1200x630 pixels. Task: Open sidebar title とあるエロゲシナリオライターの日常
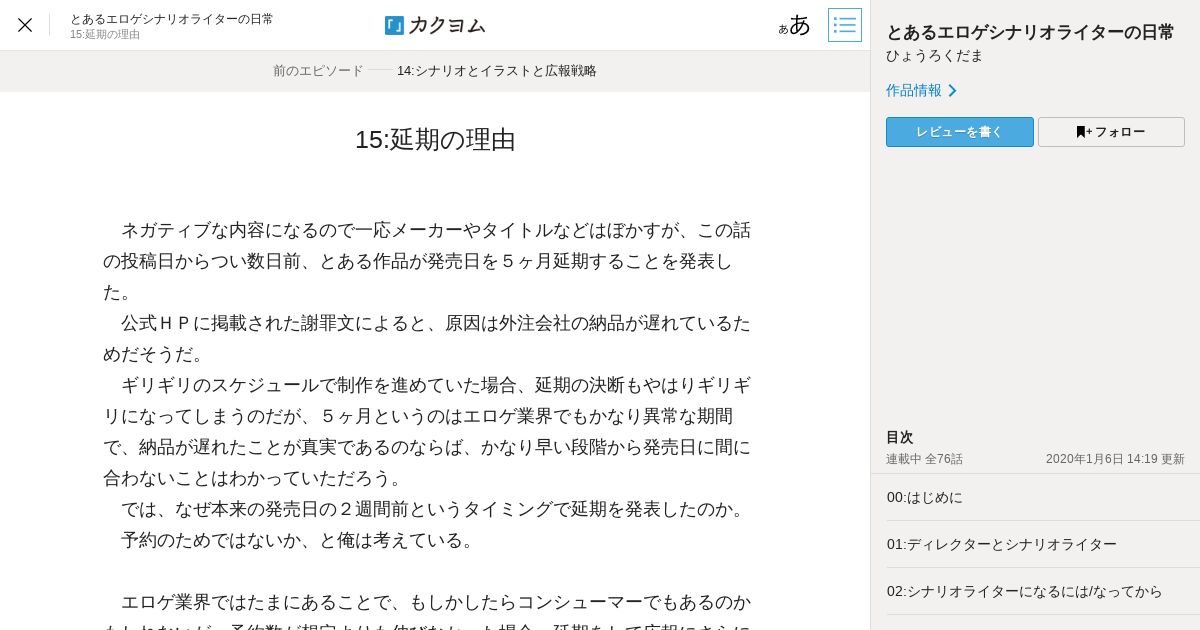point(1030,32)
